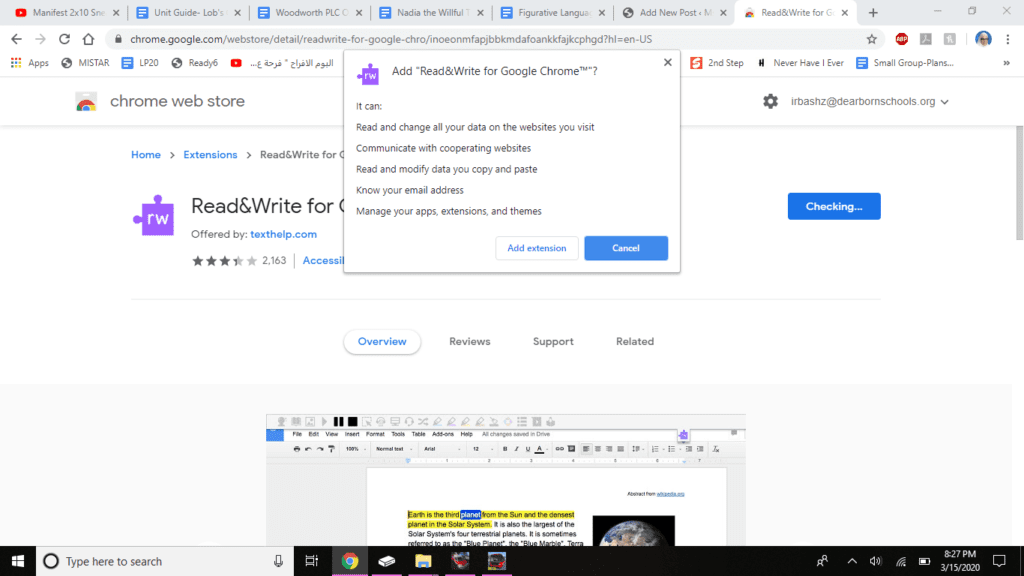Show hidden system tray icons
The image size is (1024, 576).
point(852,561)
